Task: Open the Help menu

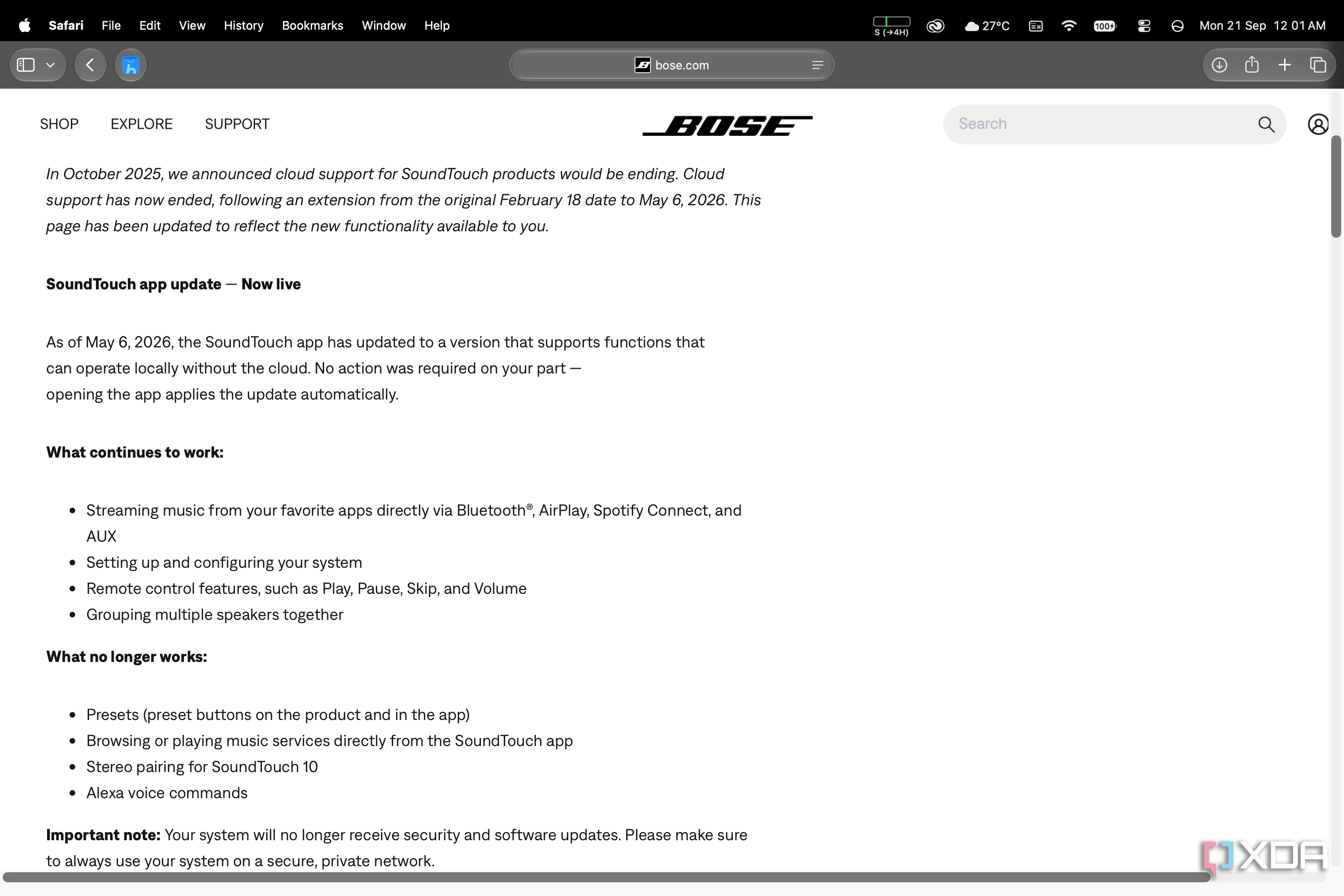Action: [437, 26]
